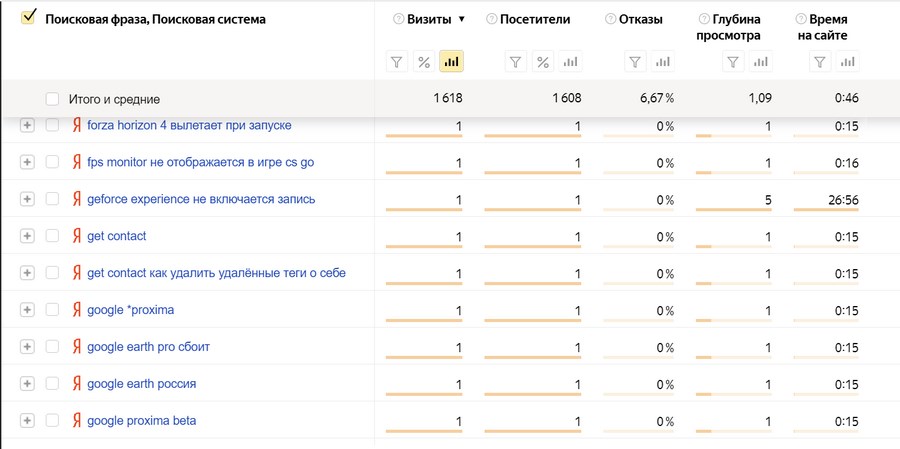
Task: Sort by Глубина просмотра column header
Action: pyautogui.click(x=729, y=28)
